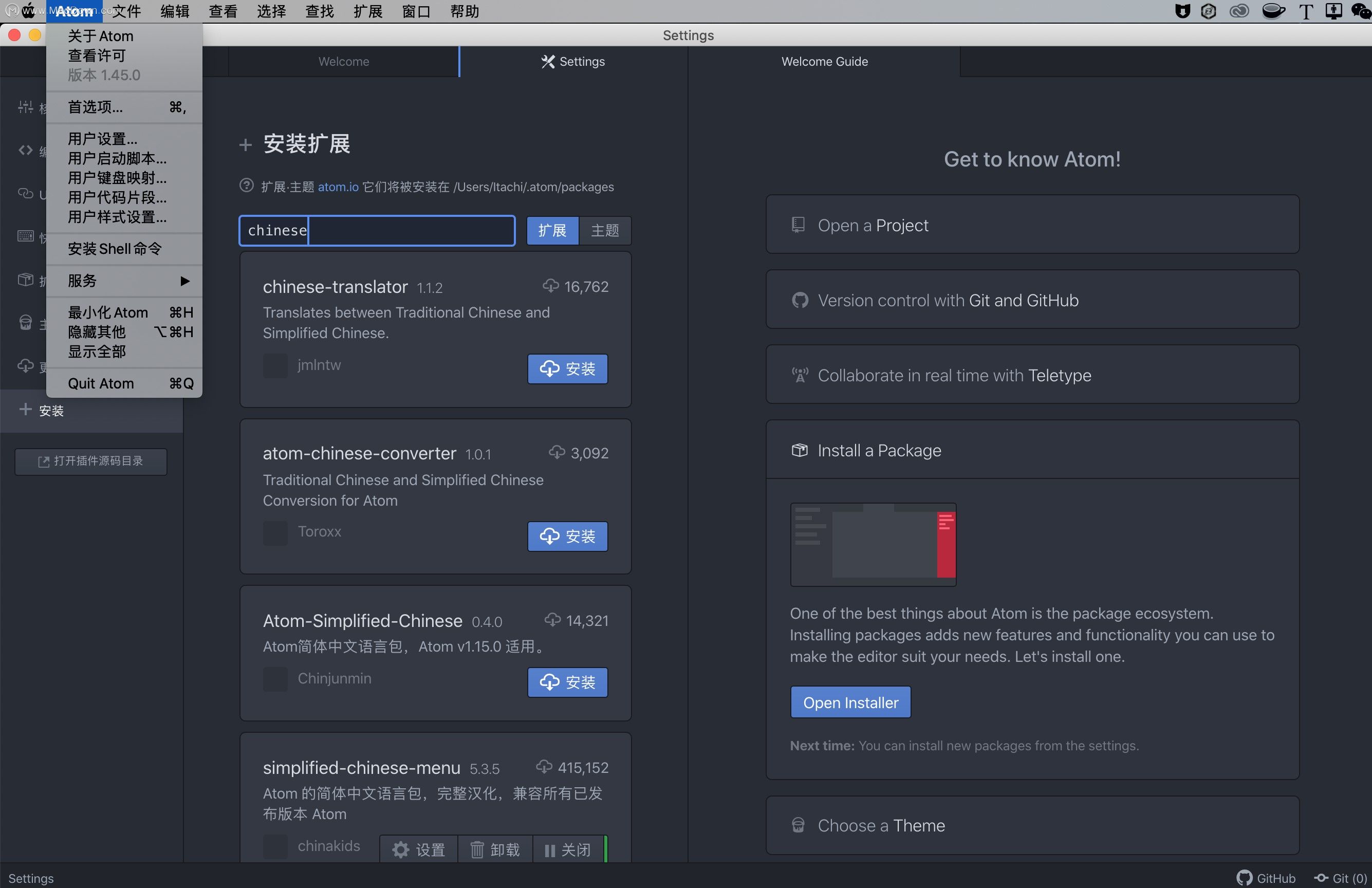Switch to the Settings tab

[x=573, y=61]
